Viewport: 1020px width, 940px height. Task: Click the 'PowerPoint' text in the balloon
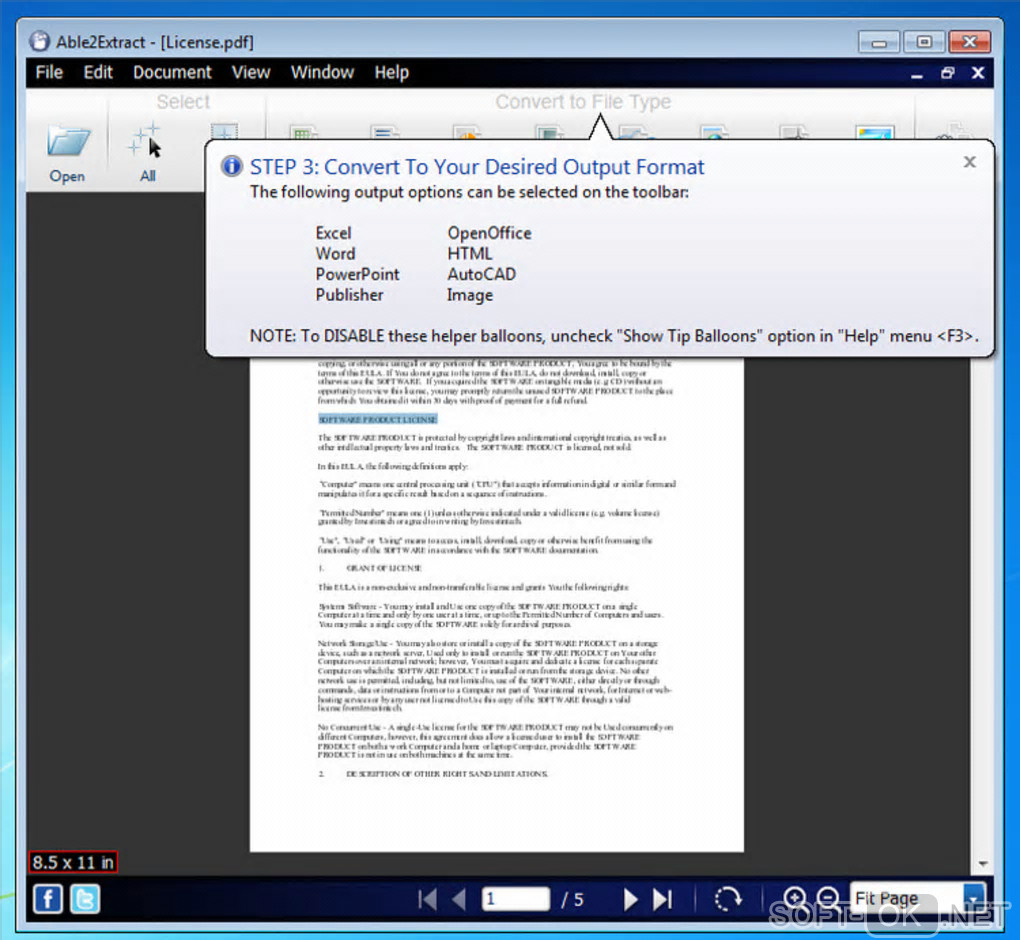coord(357,275)
